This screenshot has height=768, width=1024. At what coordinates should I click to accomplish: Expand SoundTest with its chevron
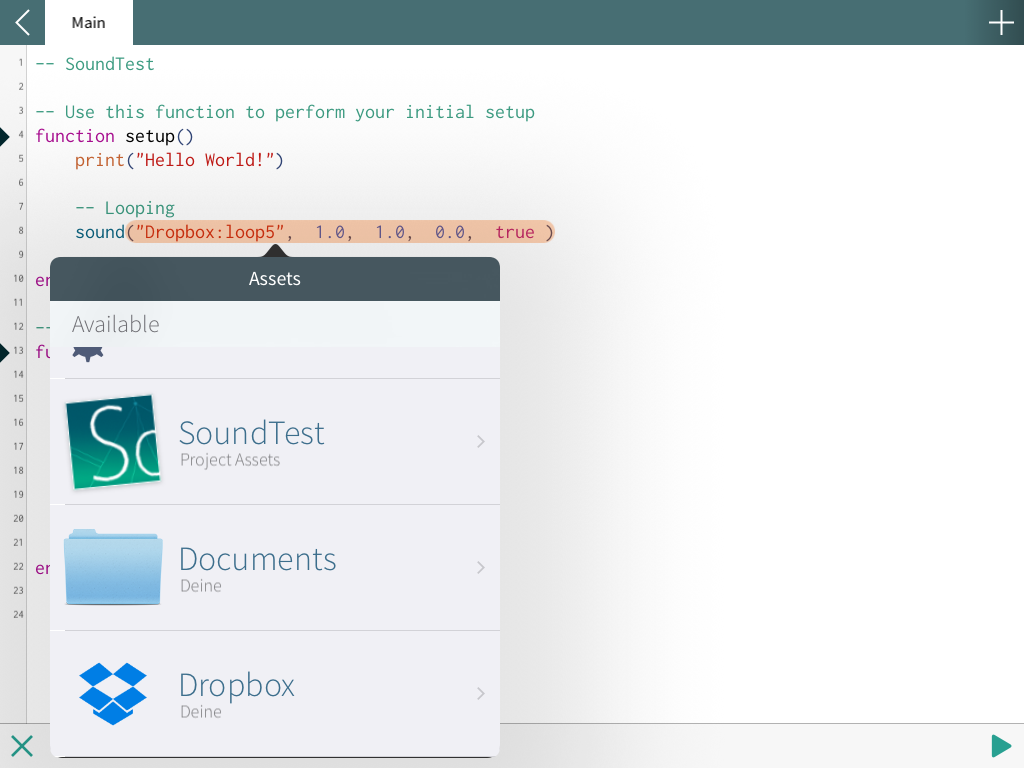click(481, 441)
